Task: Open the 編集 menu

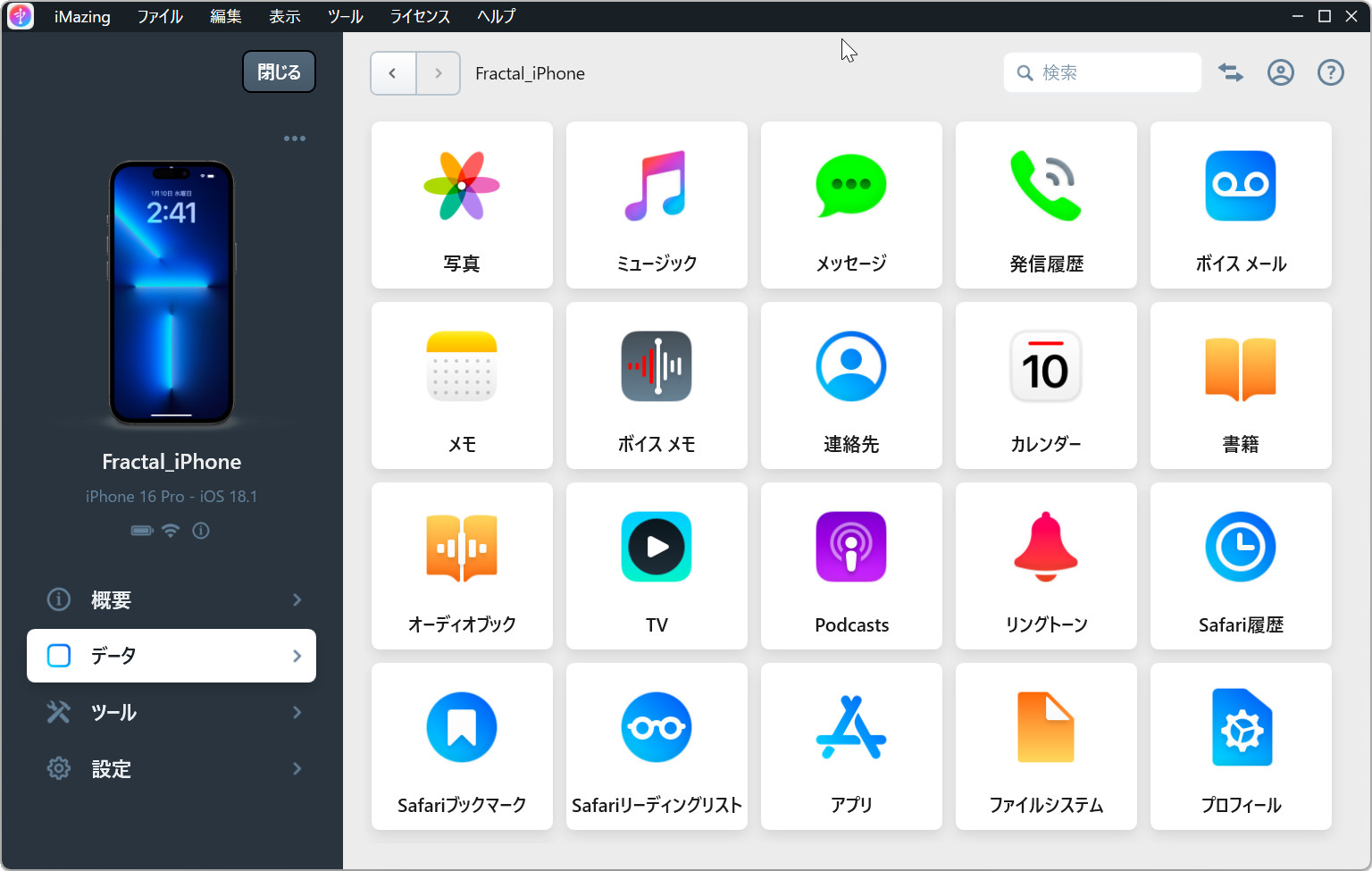Action: point(225,16)
